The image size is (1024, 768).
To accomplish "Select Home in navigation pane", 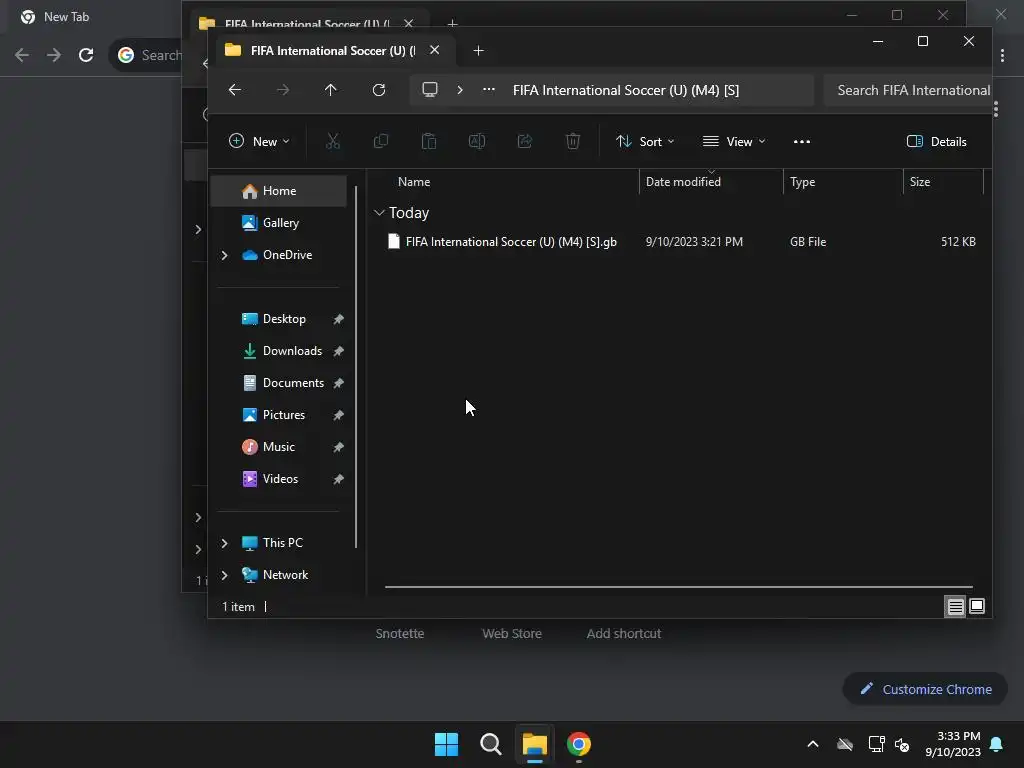I will (x=279, y=191).
